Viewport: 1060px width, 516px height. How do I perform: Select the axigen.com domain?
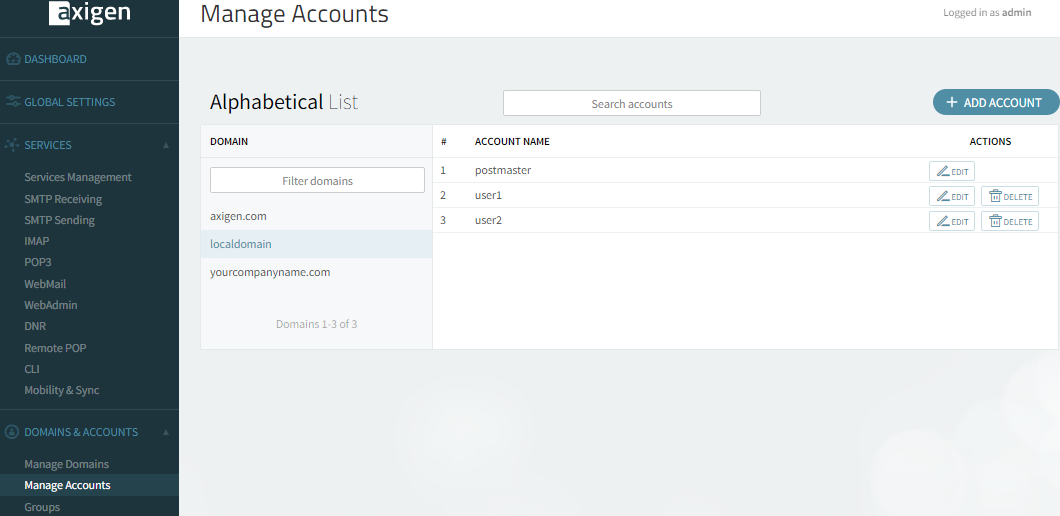pyautogui.click(x=238, y=216)
